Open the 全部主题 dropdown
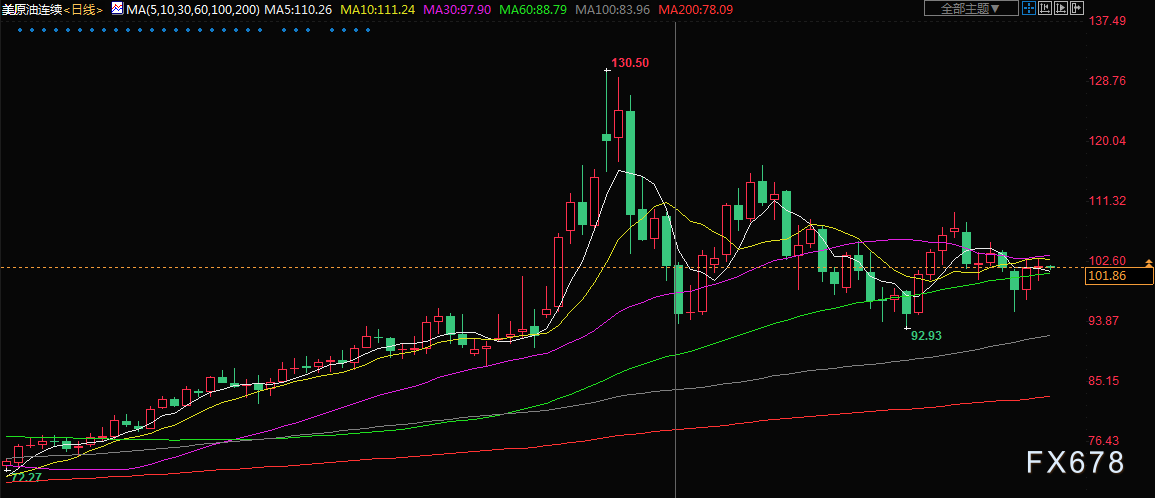Image resolution: width=1155 pixels, height=498 pixels. [x=972, y=8]
